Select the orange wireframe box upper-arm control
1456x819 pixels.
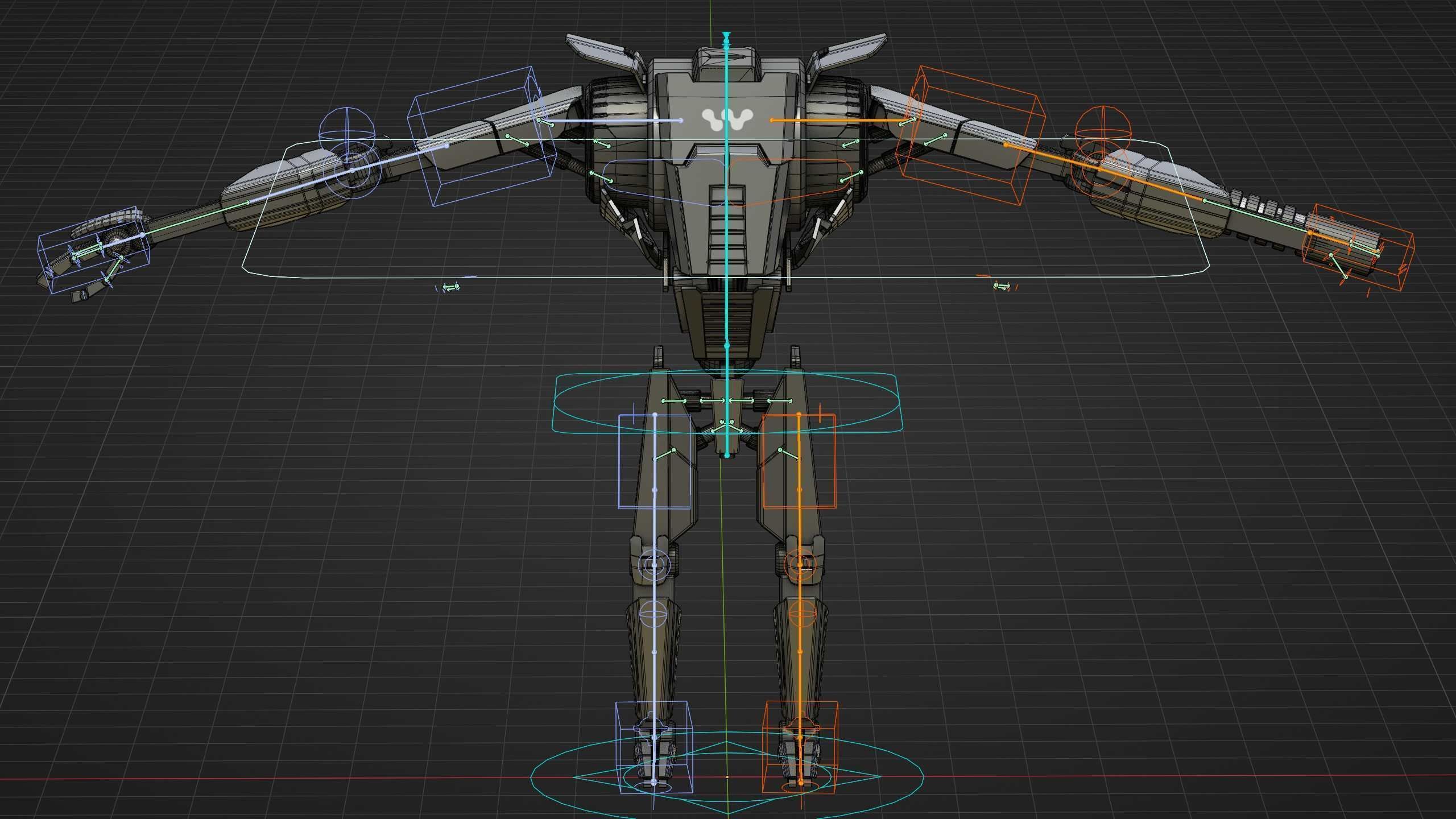(971, 135)
